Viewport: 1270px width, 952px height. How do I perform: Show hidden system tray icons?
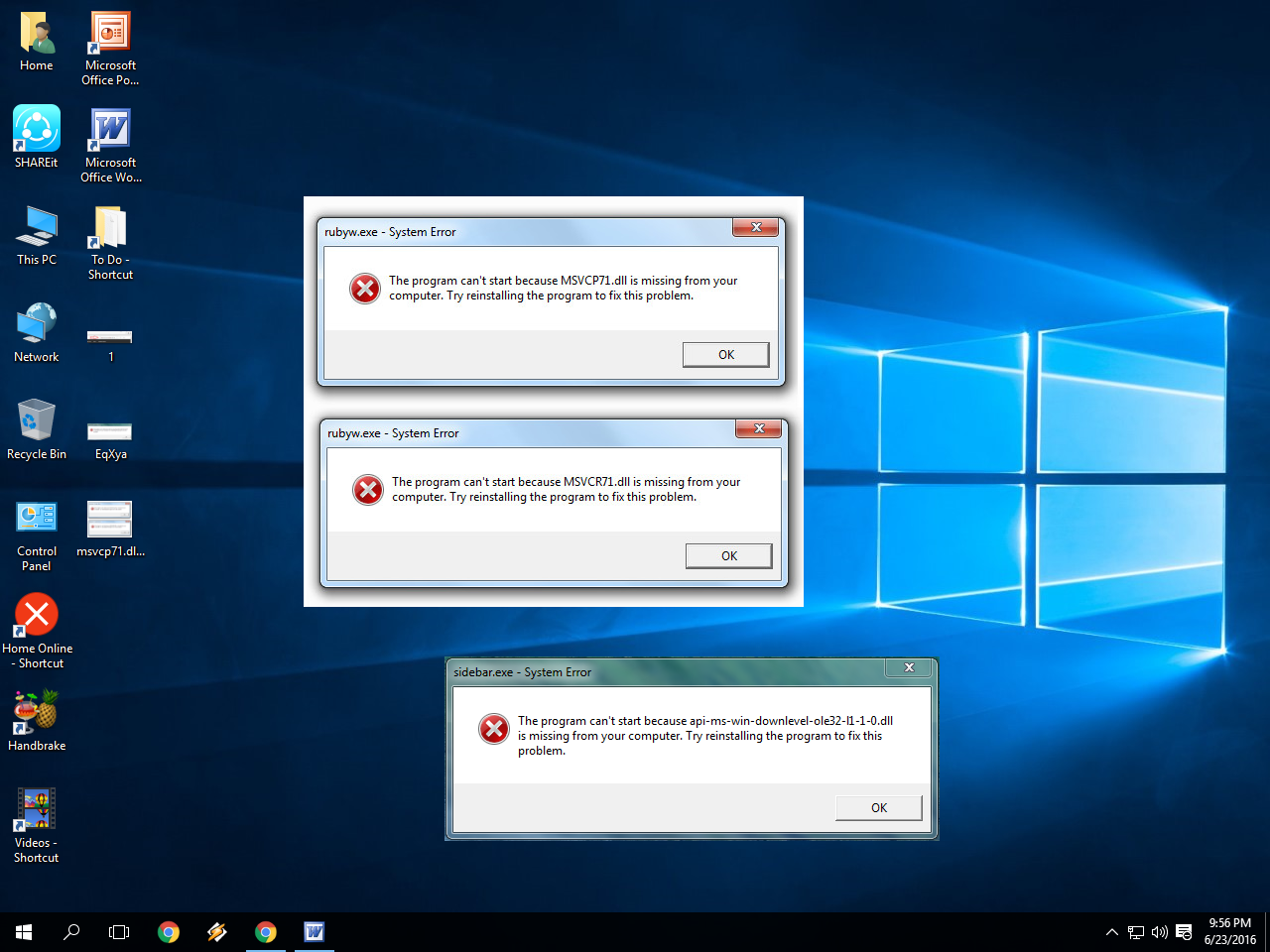(1112, 932)
